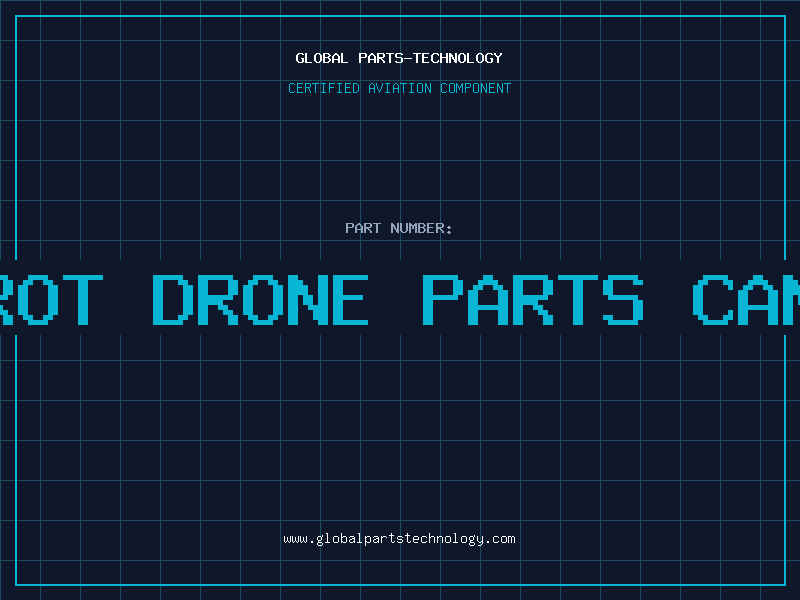Click the .com ending of the URL

pyautogui.click(x=499, y=539)
